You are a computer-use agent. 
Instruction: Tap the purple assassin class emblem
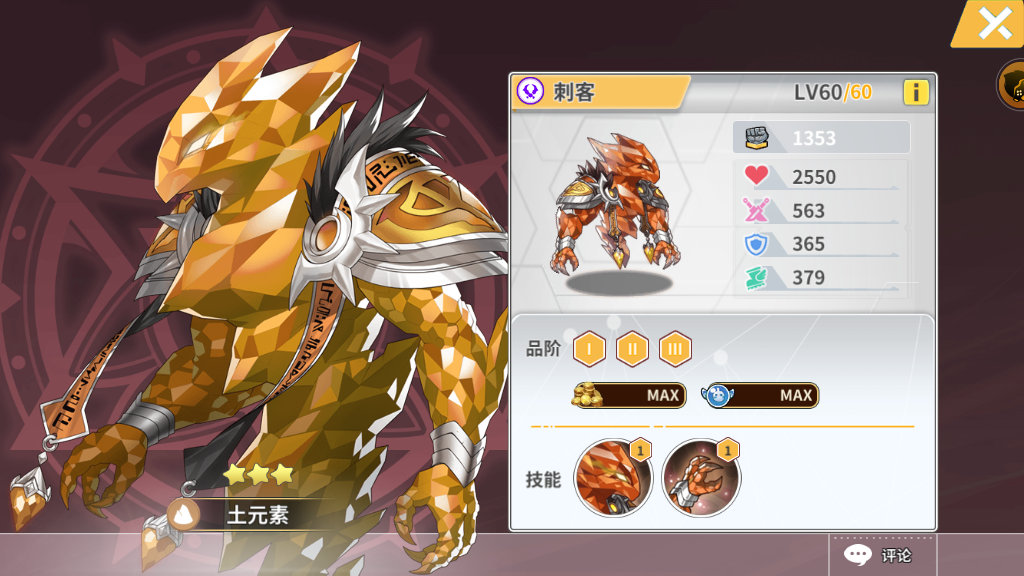pos(530,91)
